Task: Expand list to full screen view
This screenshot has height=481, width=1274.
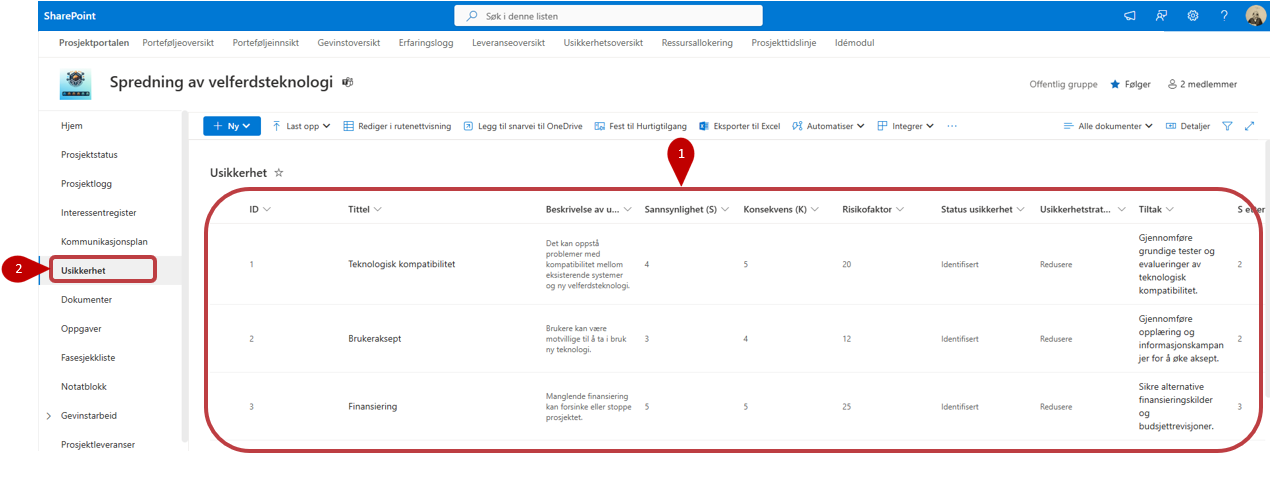Action: [x=1249, y=126]
